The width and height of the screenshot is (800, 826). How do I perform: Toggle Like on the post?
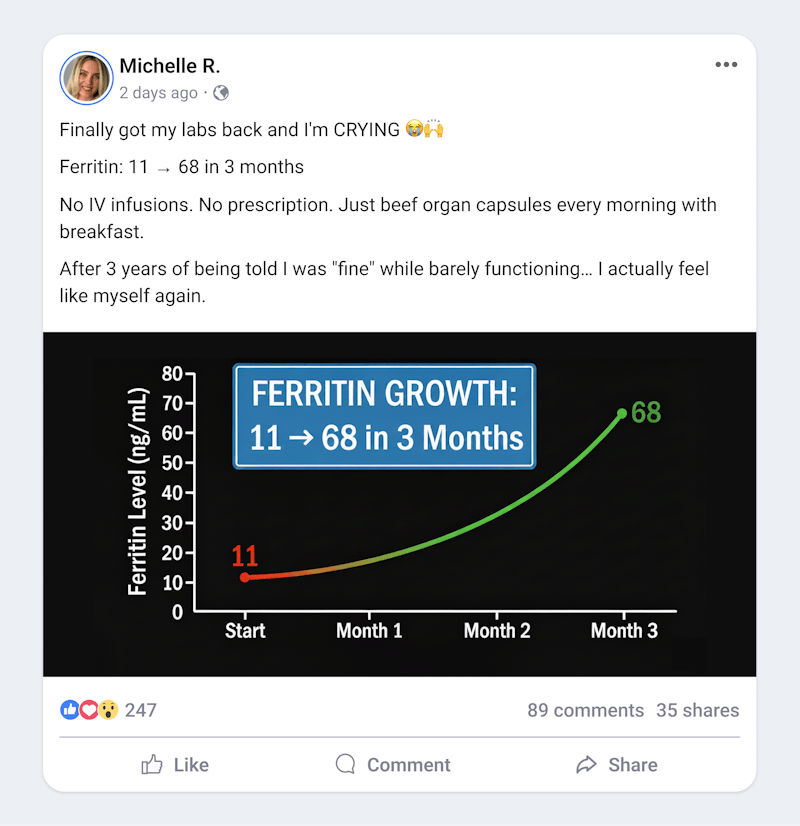(175, 765)
